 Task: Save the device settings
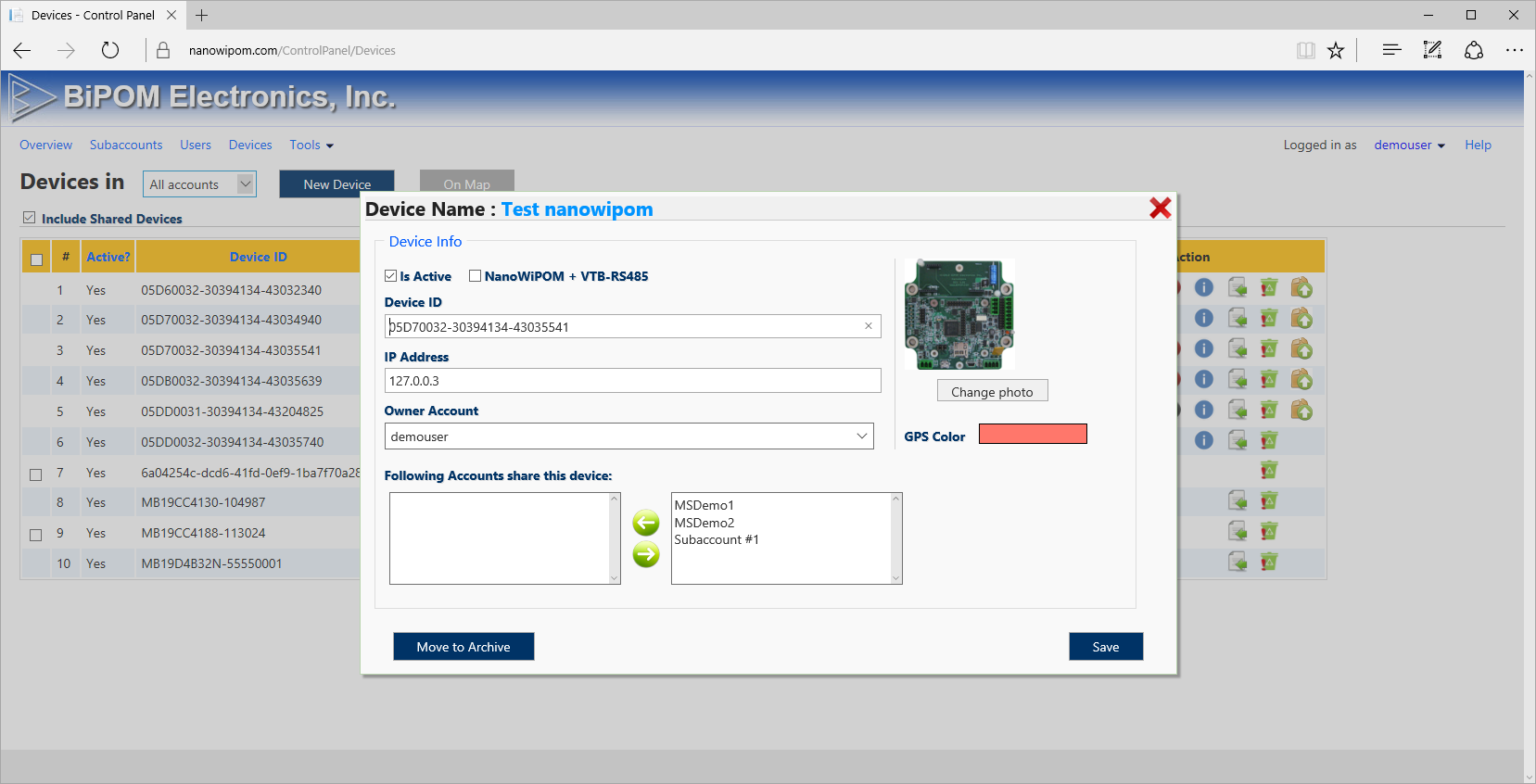(x=1106, y=646)
